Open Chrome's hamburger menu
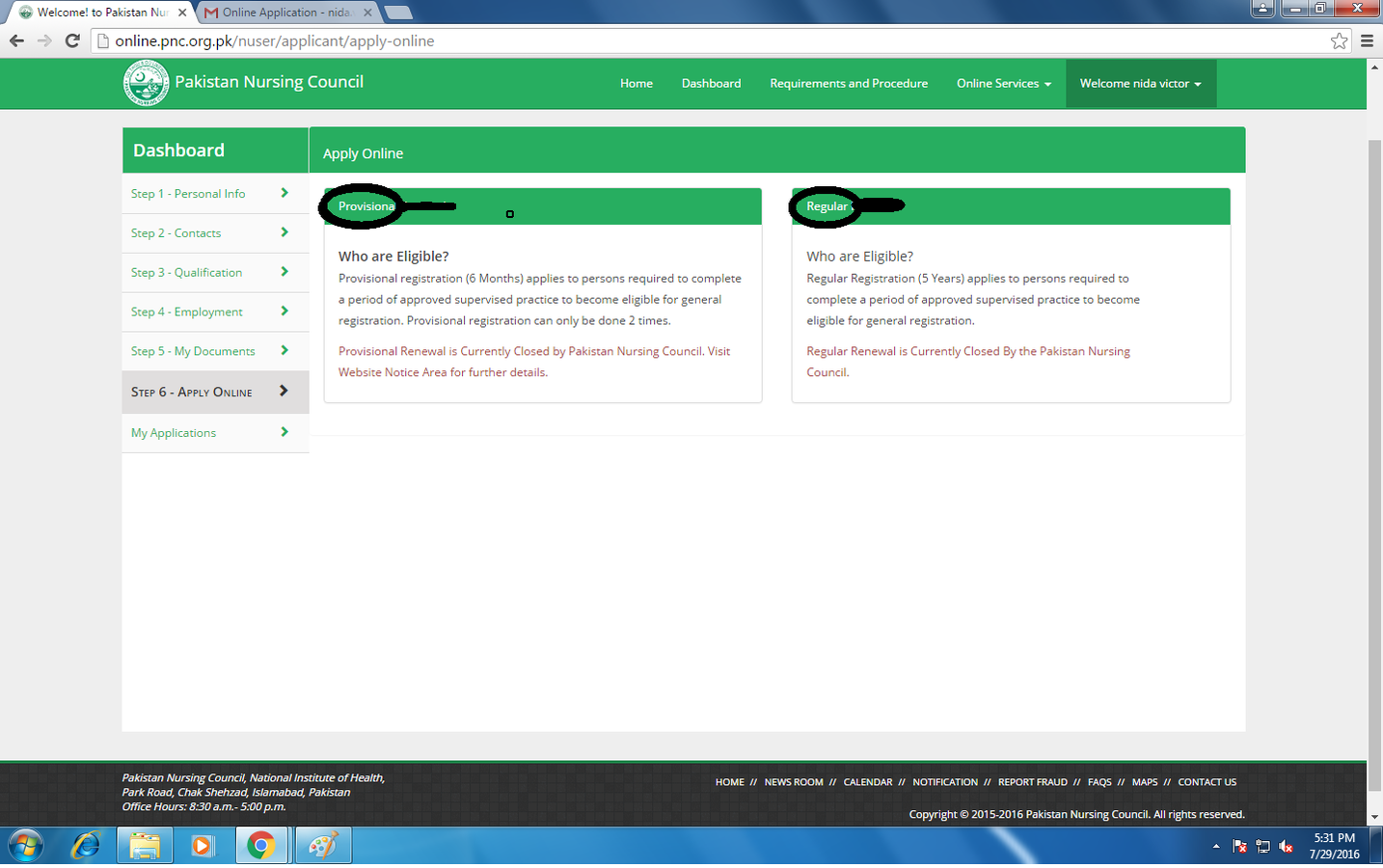Viewport: 1383px width, 868px height. (1367, 41)
